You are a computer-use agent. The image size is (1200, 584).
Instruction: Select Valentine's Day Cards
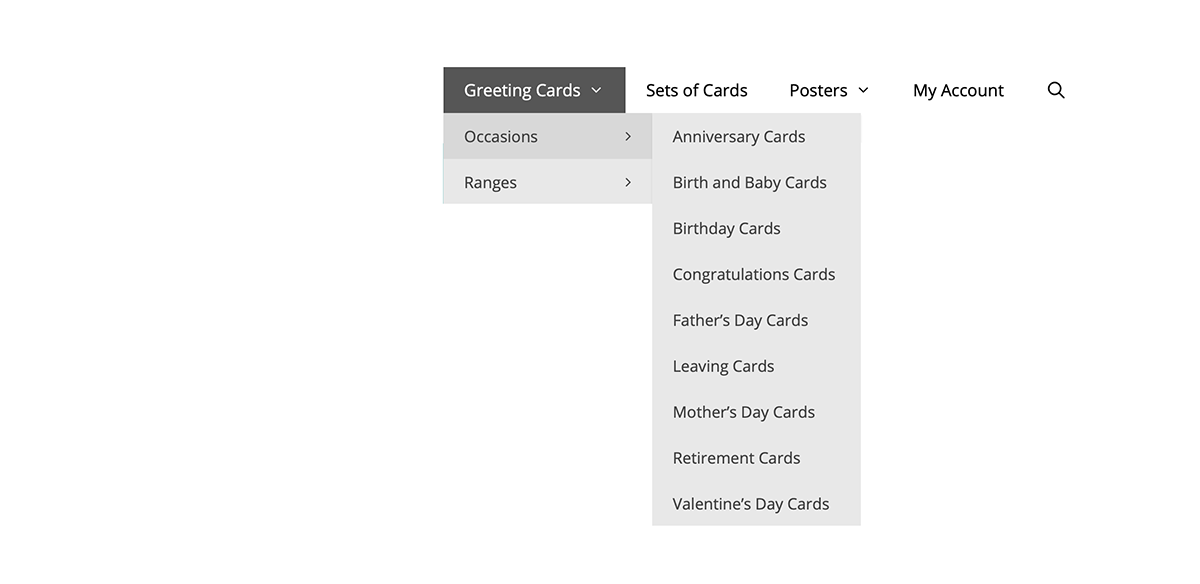751,504
